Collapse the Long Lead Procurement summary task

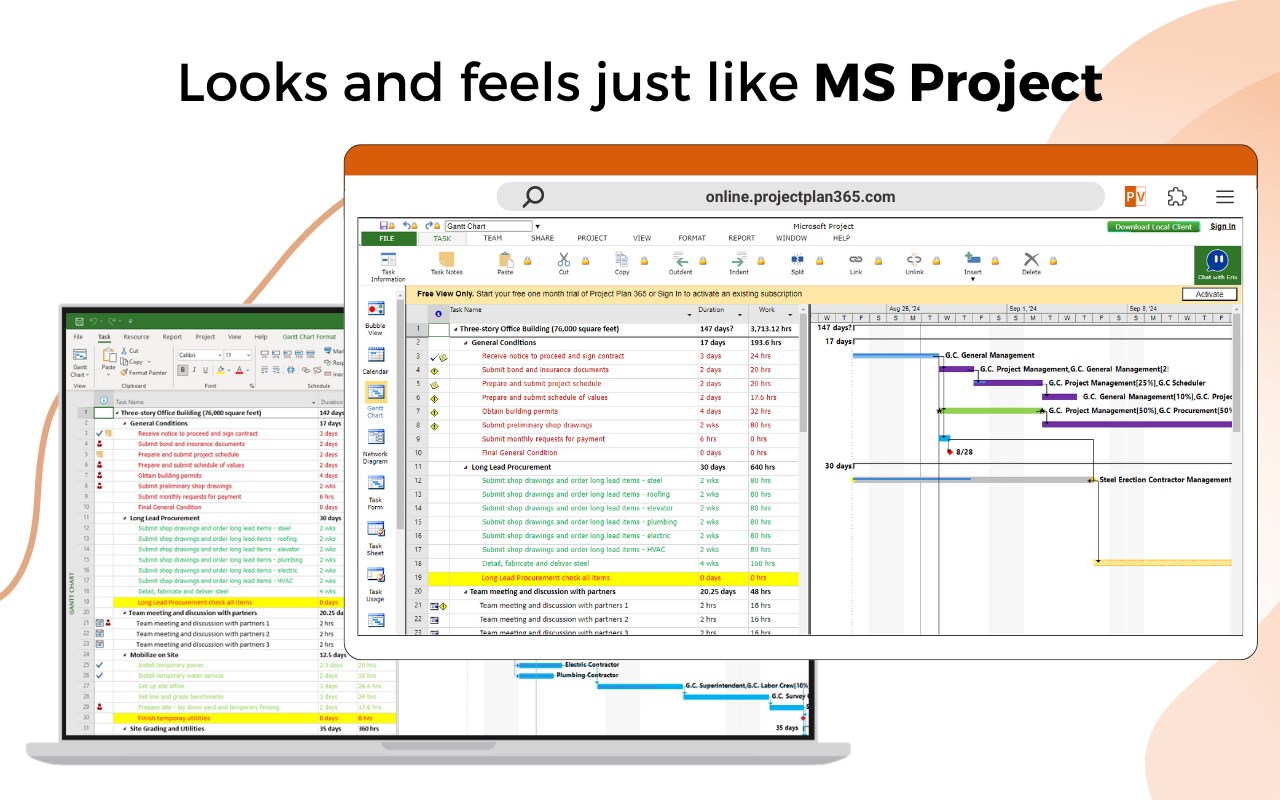coord(465,467)
